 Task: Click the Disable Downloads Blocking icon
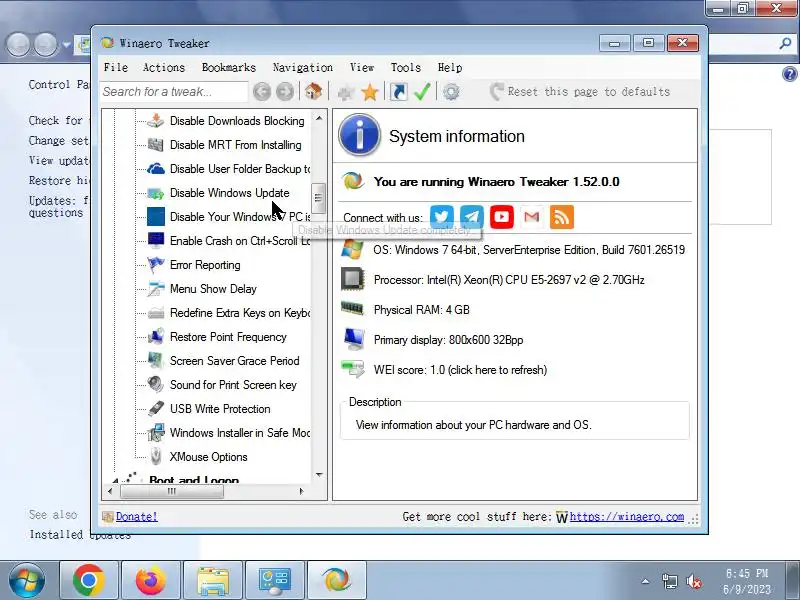[x=156, y=120]
